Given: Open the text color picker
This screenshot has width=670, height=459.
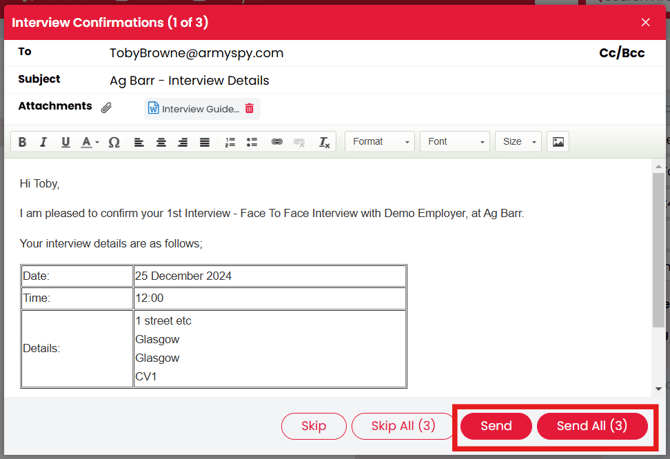Looking at the screenshot, I should 89,142.
